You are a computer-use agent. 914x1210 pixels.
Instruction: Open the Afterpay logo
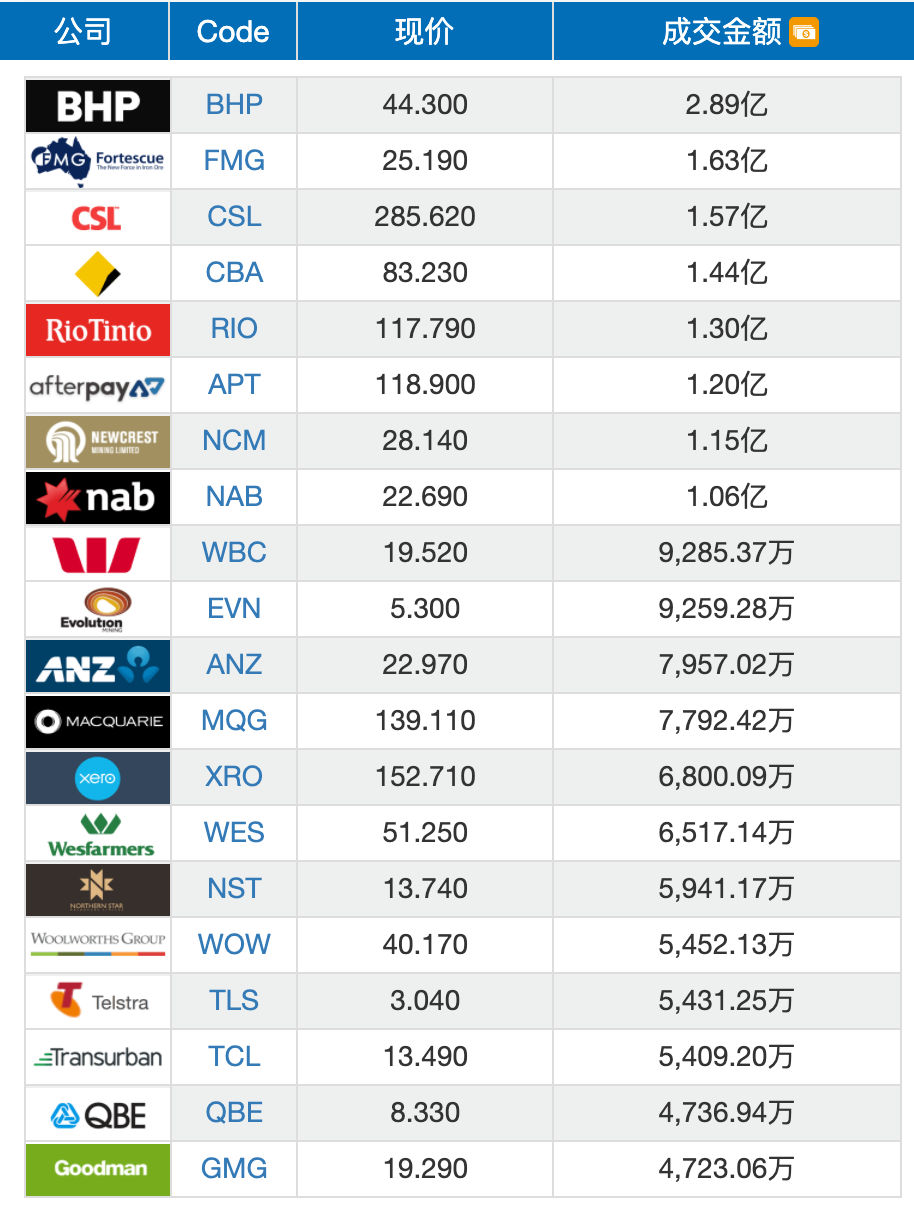[98, 386]
